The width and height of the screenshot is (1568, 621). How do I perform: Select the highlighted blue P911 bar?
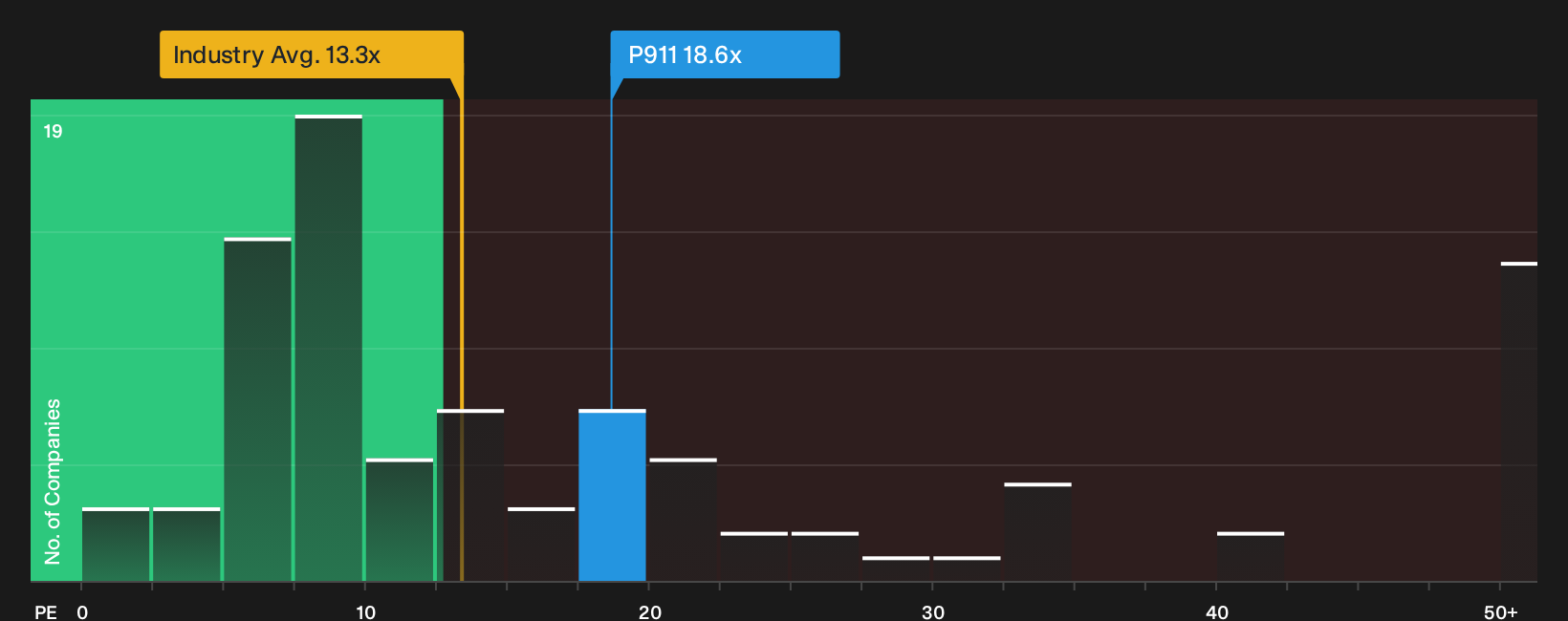point(612,495)
